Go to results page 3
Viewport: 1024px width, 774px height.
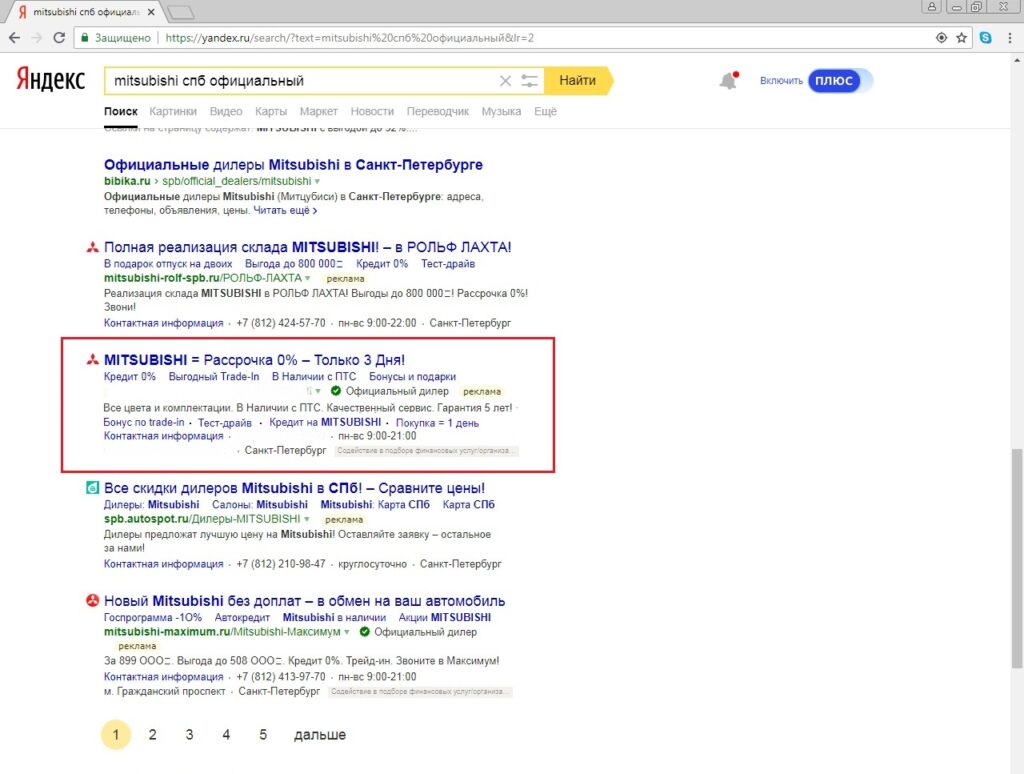pyautogui.click(x=189, y=735)
